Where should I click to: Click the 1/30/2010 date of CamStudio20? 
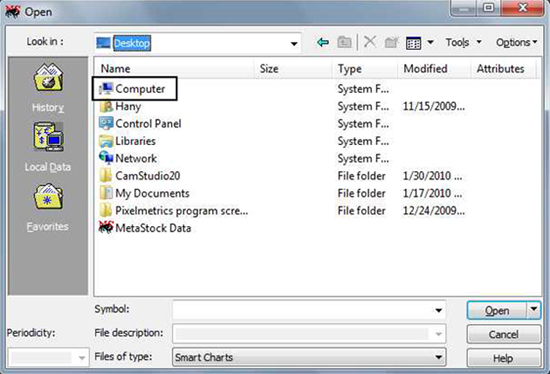[x=432, y=175]
